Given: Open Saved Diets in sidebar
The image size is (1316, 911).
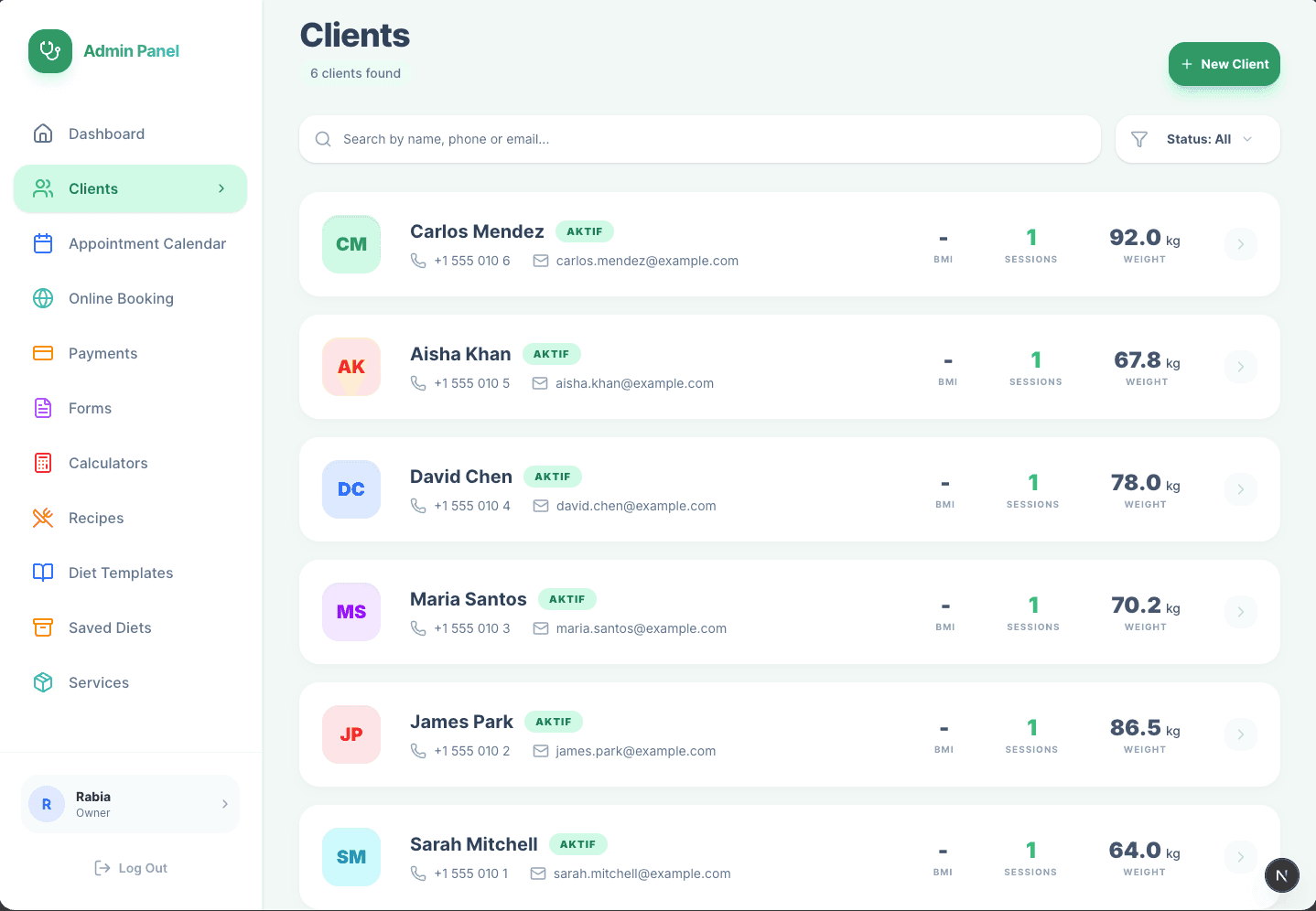Looking at the screenshot, I should pos(130,627).
